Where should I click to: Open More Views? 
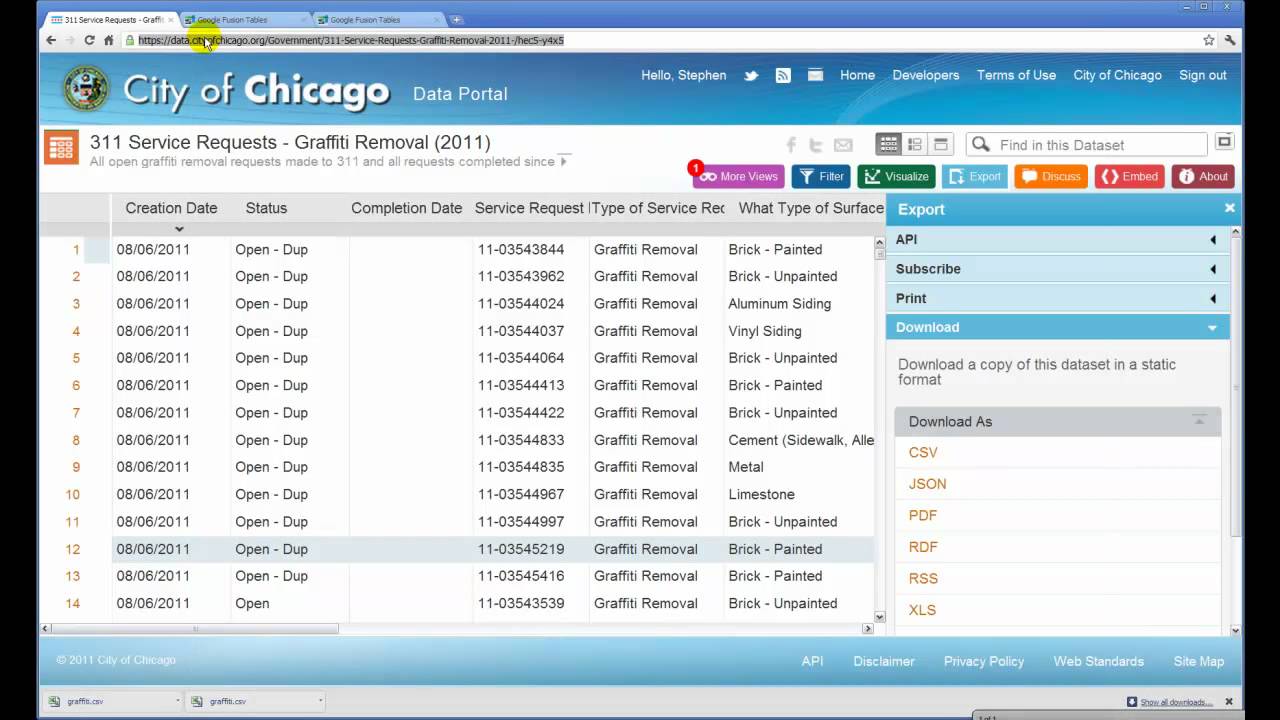click(x=738, y=176)
